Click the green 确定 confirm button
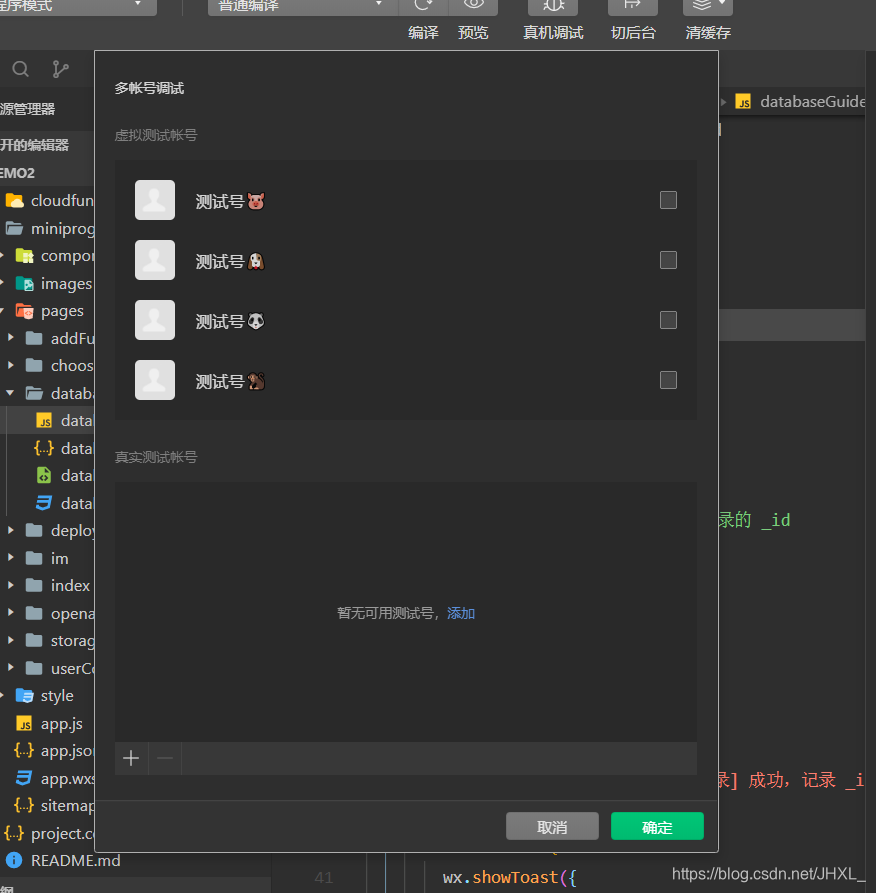Screen dimensions: 876x893 click(657, 826)
